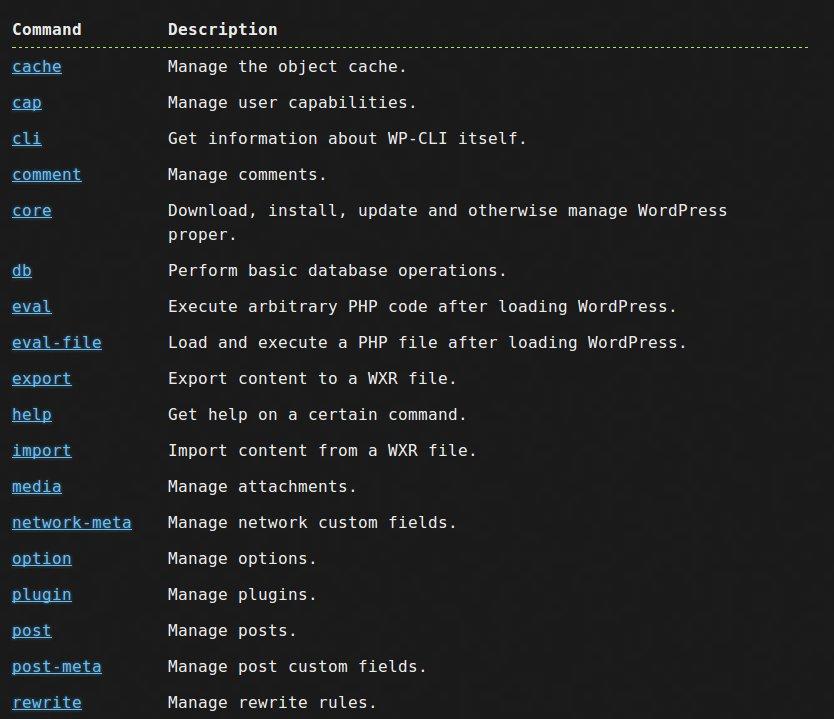The height and width of the screenshot is (719, 834).
Task: Open the import command link
Action: coord(41,450)
